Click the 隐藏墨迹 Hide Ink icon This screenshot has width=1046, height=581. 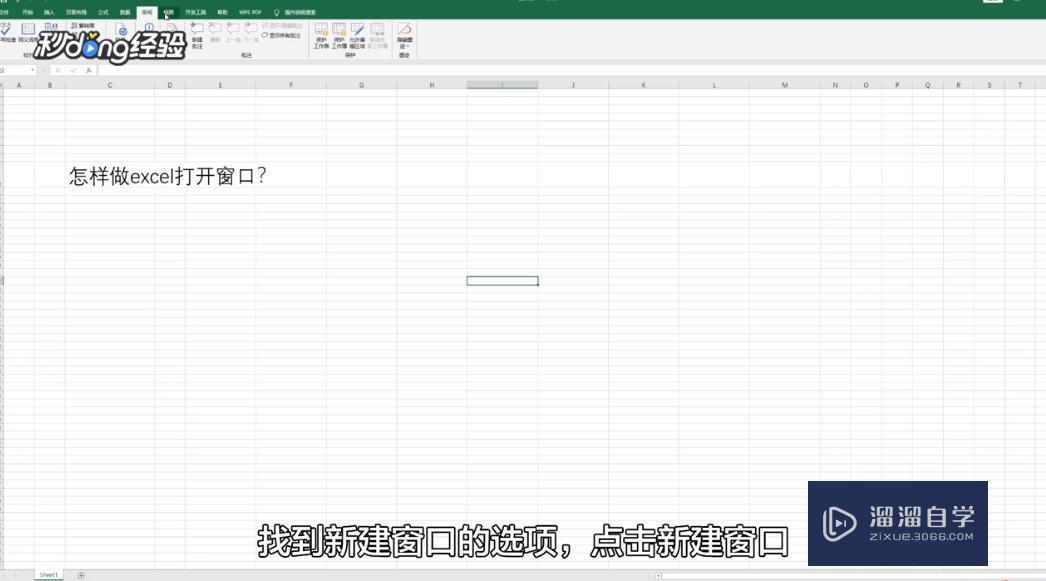(x=404, y=31)
